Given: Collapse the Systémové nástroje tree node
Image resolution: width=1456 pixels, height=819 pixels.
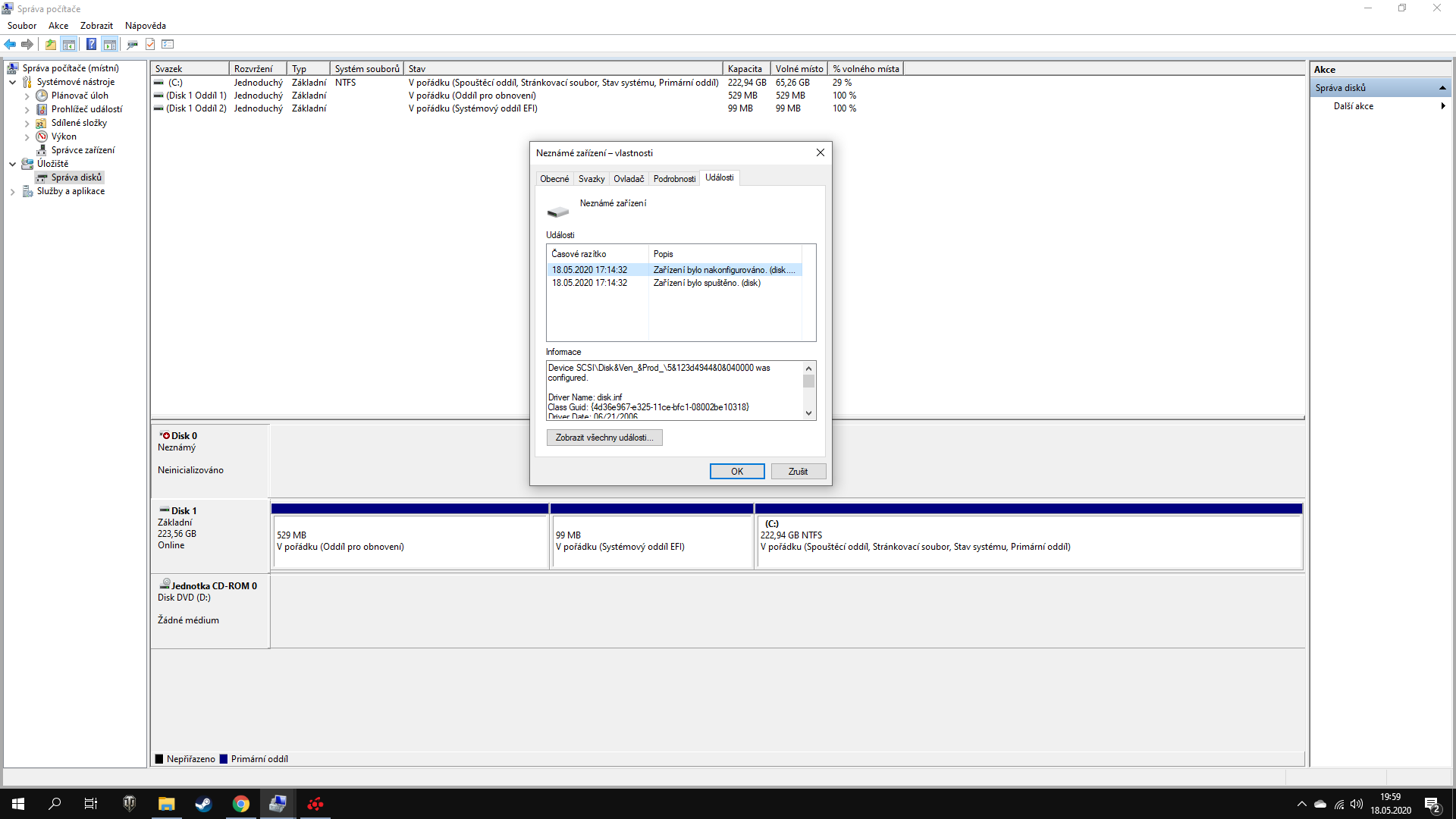Looking at the screenshot, I should coord(13,82).
